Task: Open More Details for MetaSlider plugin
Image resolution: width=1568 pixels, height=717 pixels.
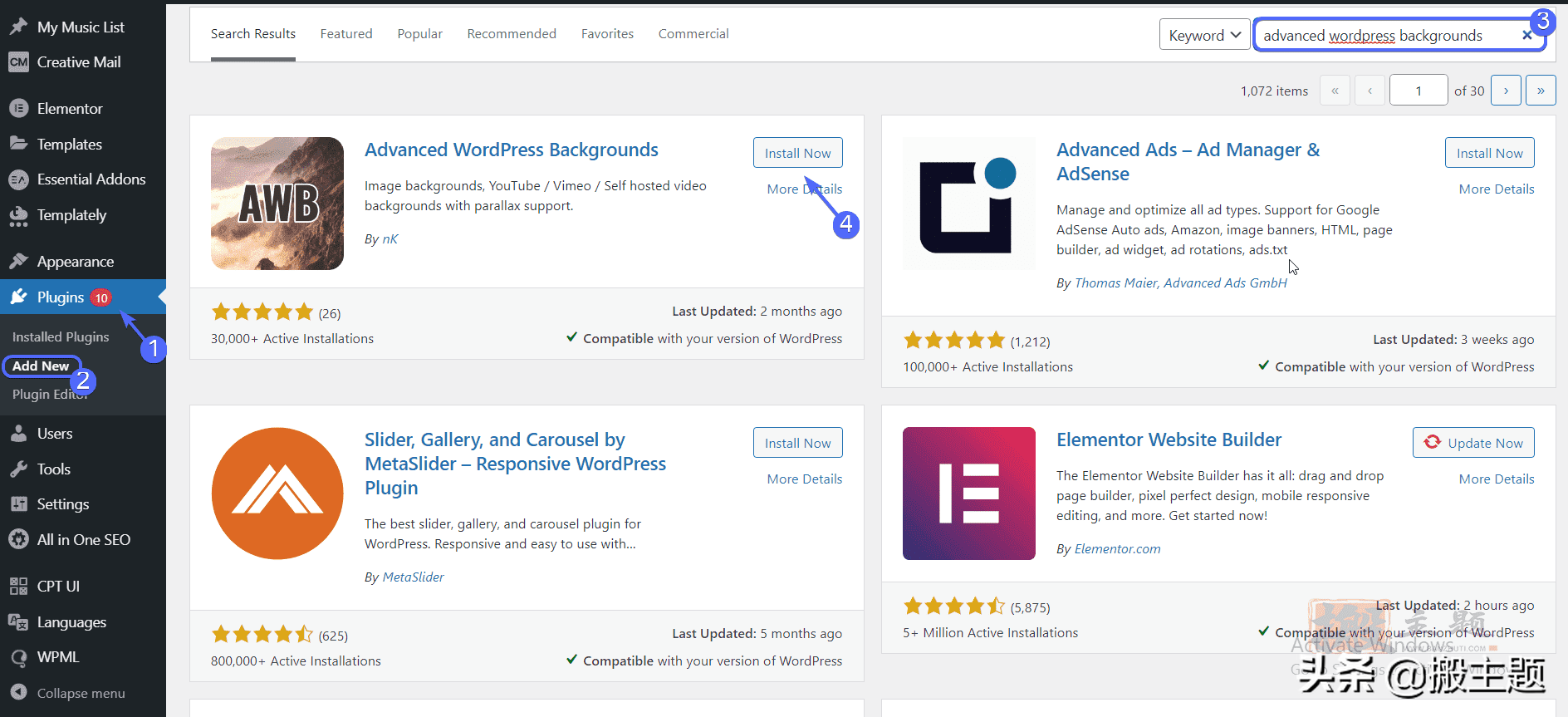Action: point(805,479)
